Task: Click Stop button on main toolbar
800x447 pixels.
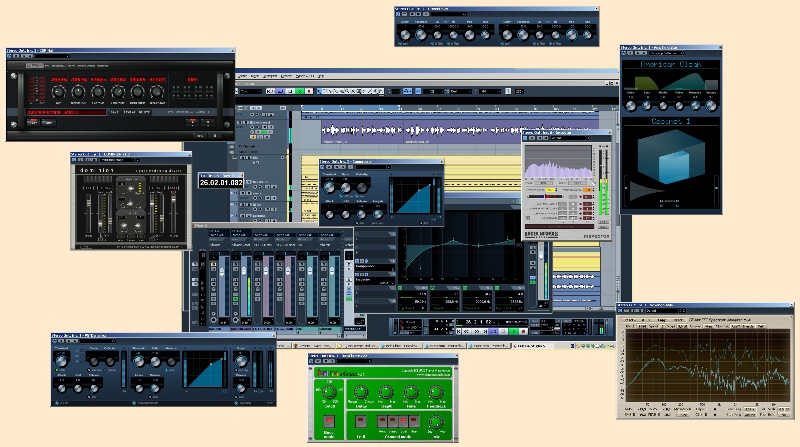Action: coord(290,91)
